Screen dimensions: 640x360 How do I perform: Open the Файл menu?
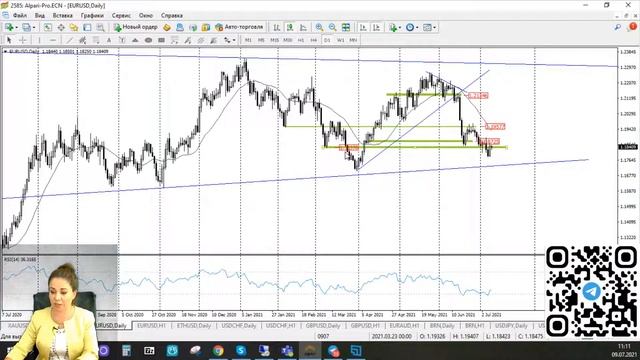(20, 16)
